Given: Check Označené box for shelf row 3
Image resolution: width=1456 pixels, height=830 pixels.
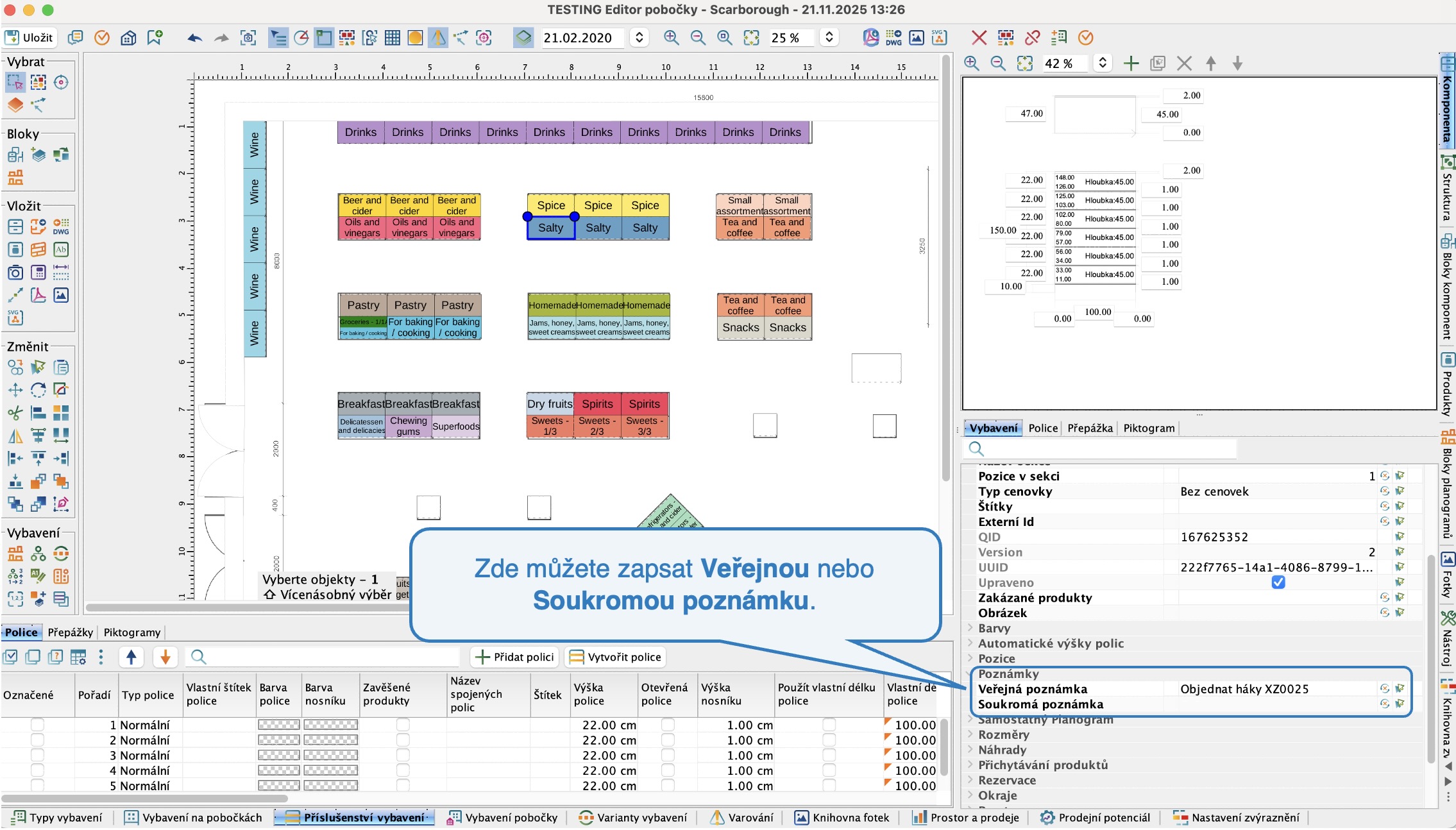Looking at the screenshot, I should tap(38, 756).
